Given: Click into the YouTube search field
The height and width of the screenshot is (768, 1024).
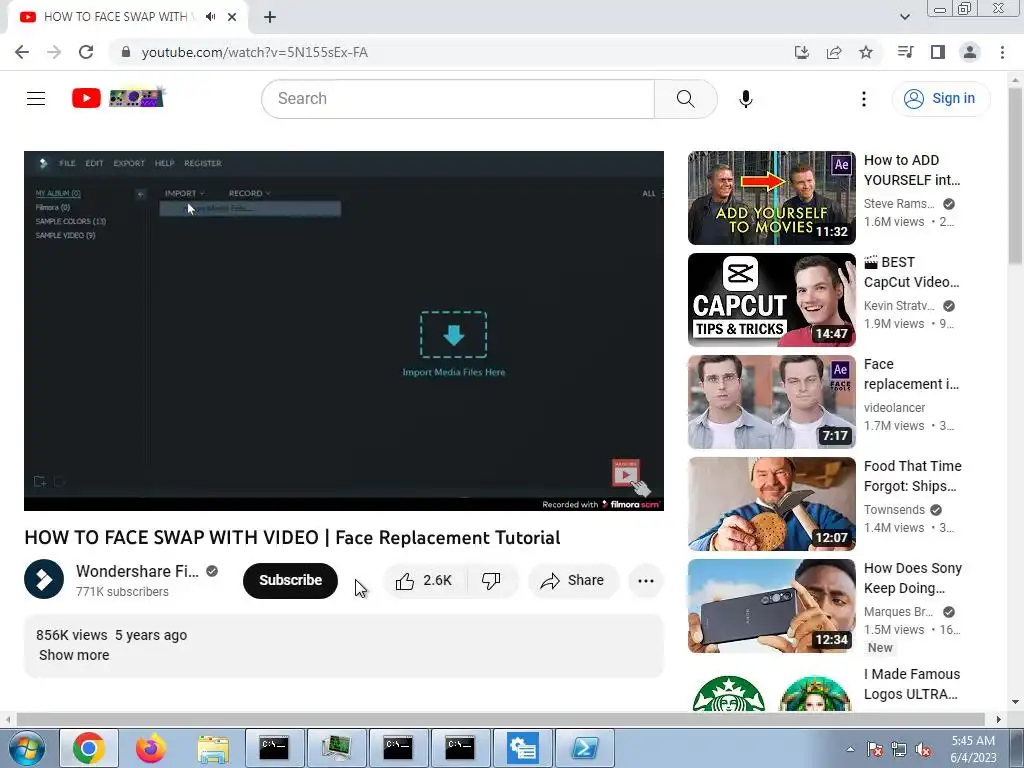Looking at the screenshot, I should pyautogui.click(x=458, y=99).
